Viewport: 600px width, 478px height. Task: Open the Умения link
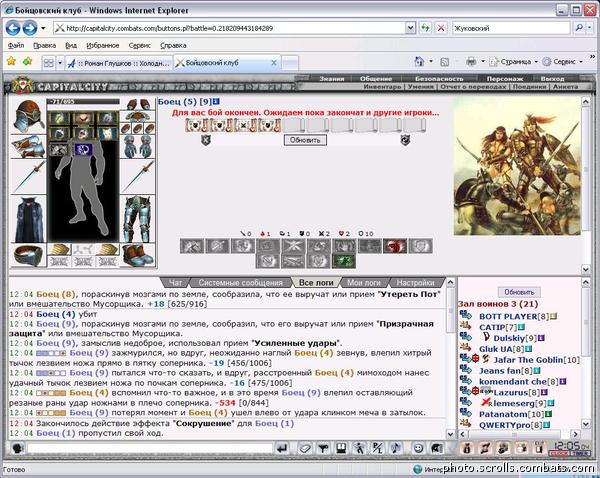click(420, 87)
